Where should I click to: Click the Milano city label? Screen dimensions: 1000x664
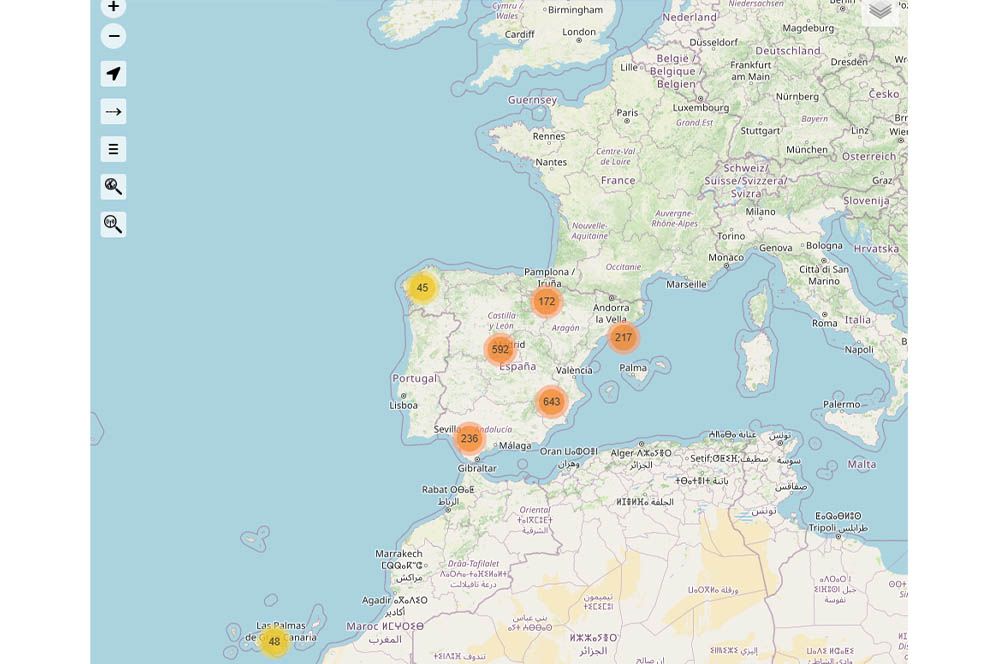pos(760,212)
